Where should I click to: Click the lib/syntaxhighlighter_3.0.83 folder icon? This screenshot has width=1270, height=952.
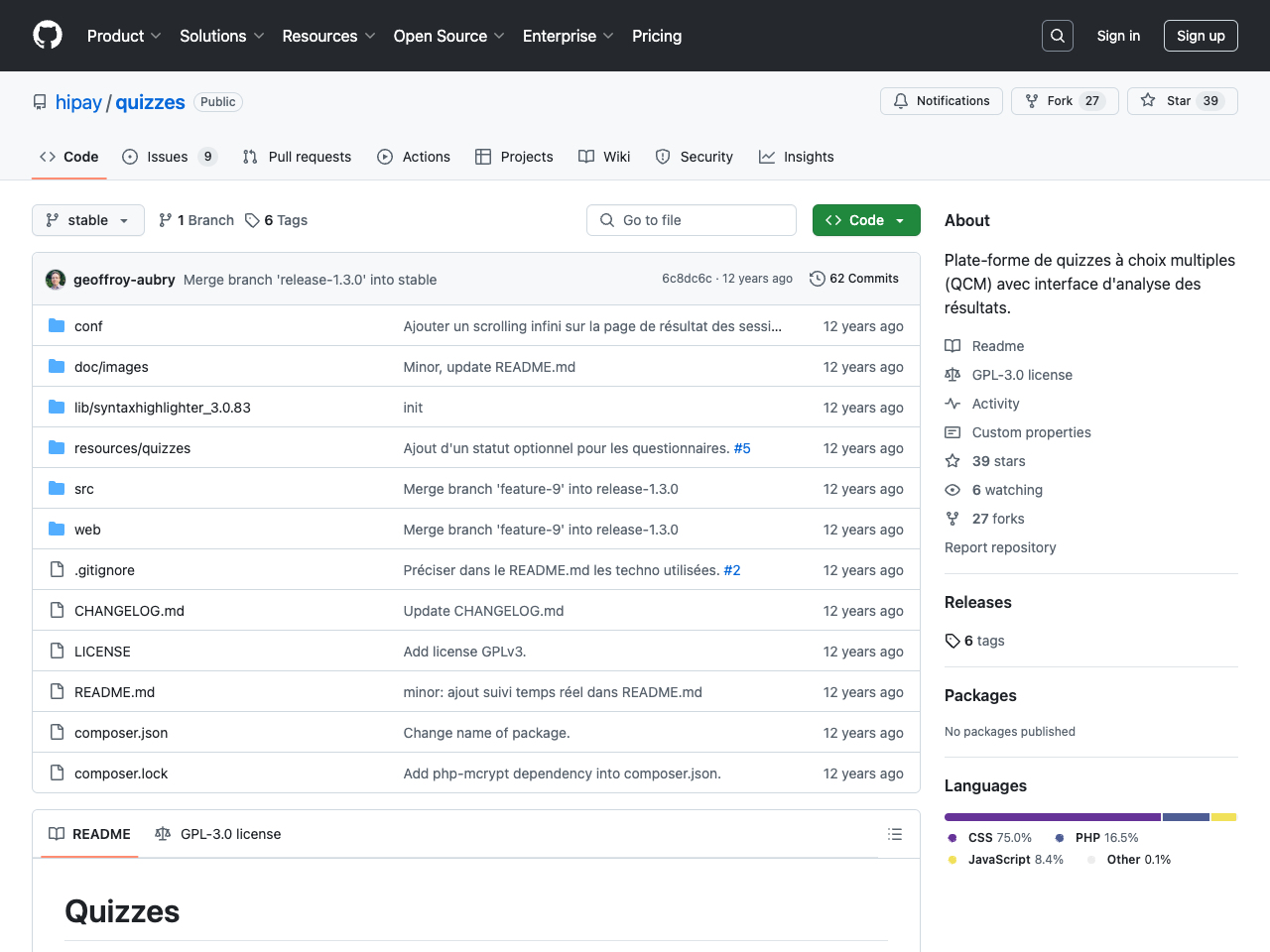pos(57,407)
